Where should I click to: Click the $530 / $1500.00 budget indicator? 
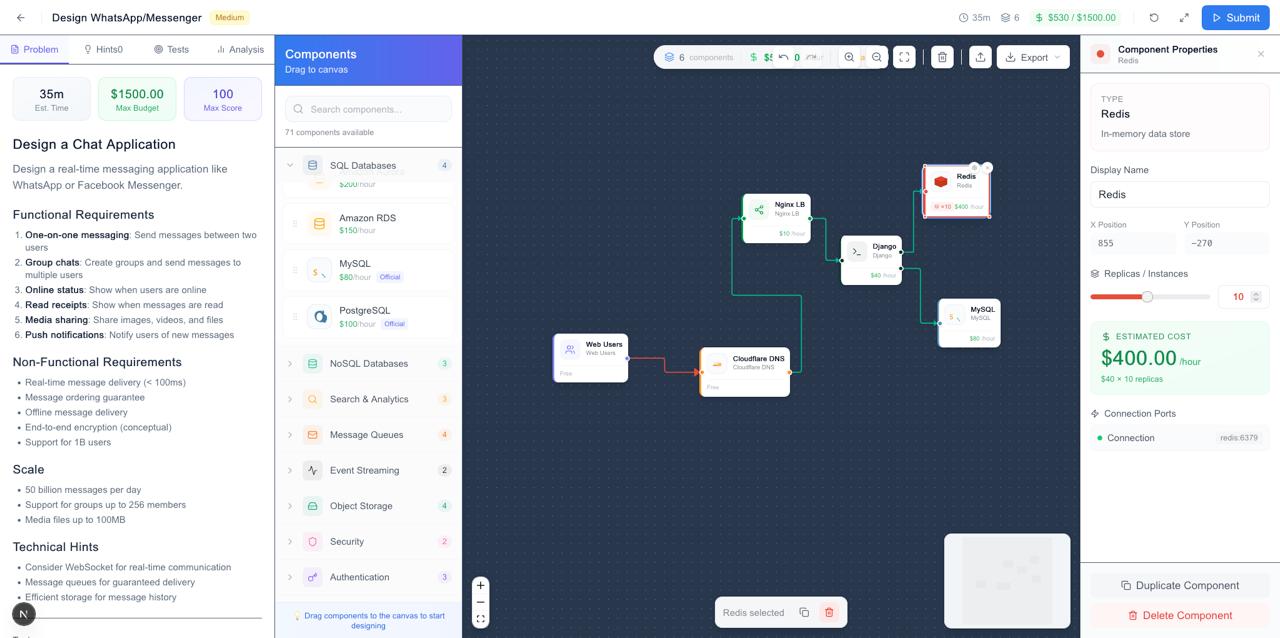coord(1075,17)
